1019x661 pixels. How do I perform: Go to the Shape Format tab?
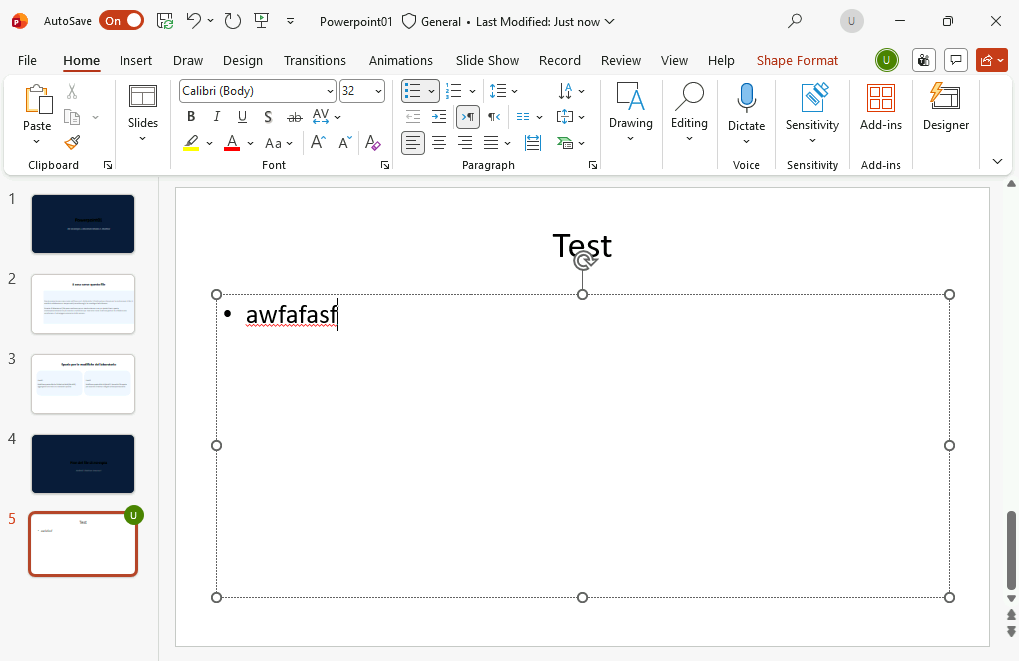pyautogui.click(x=797, y=60)
